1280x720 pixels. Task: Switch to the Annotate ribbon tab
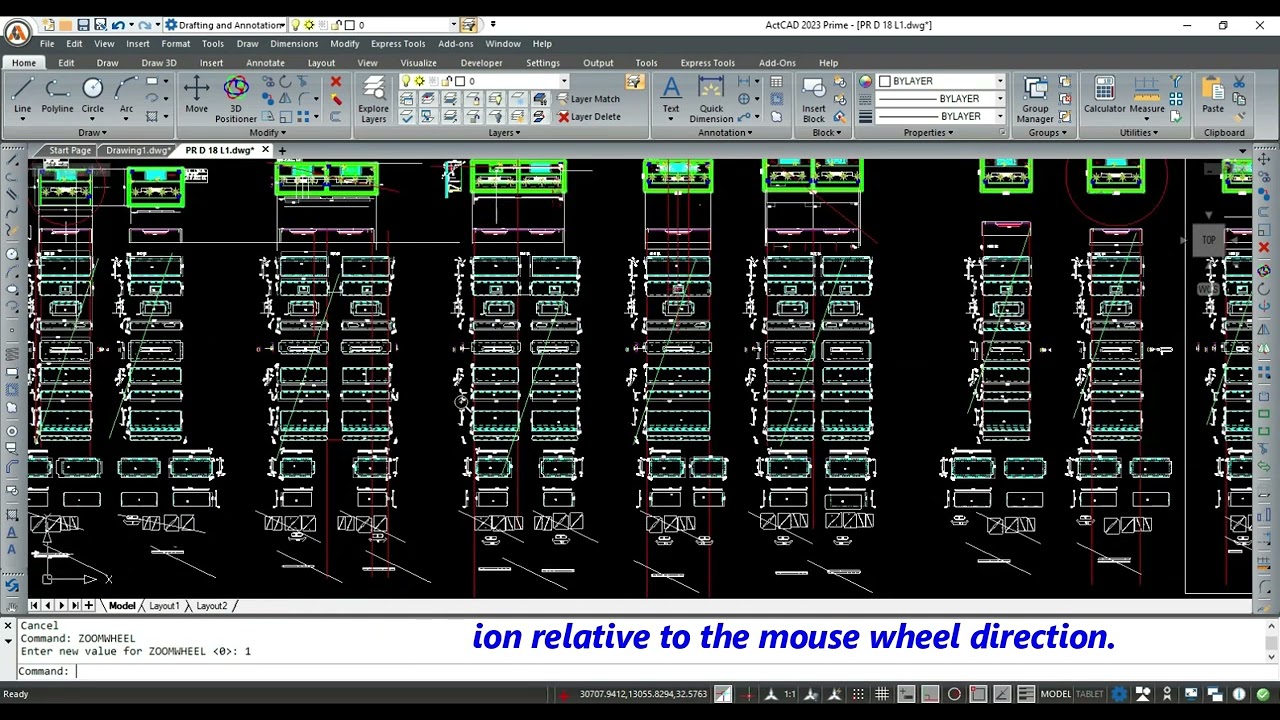tap(265, 63)
